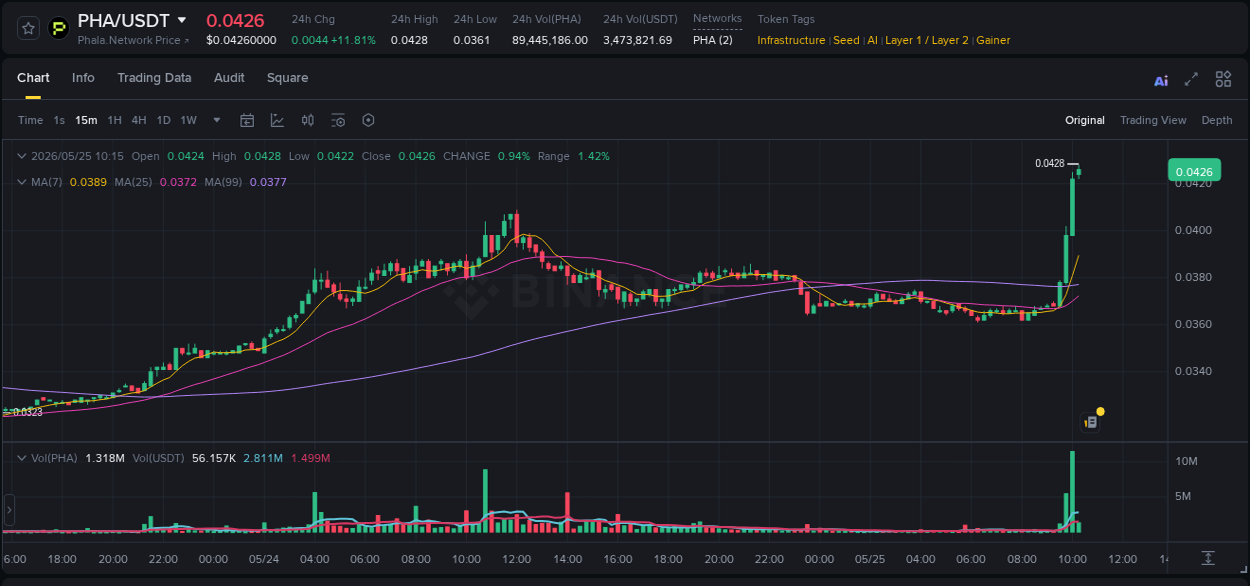Add PHA/USDT to favorites with star icon
The width and height of the screenshot is (1250, 586).
(28, 29)
